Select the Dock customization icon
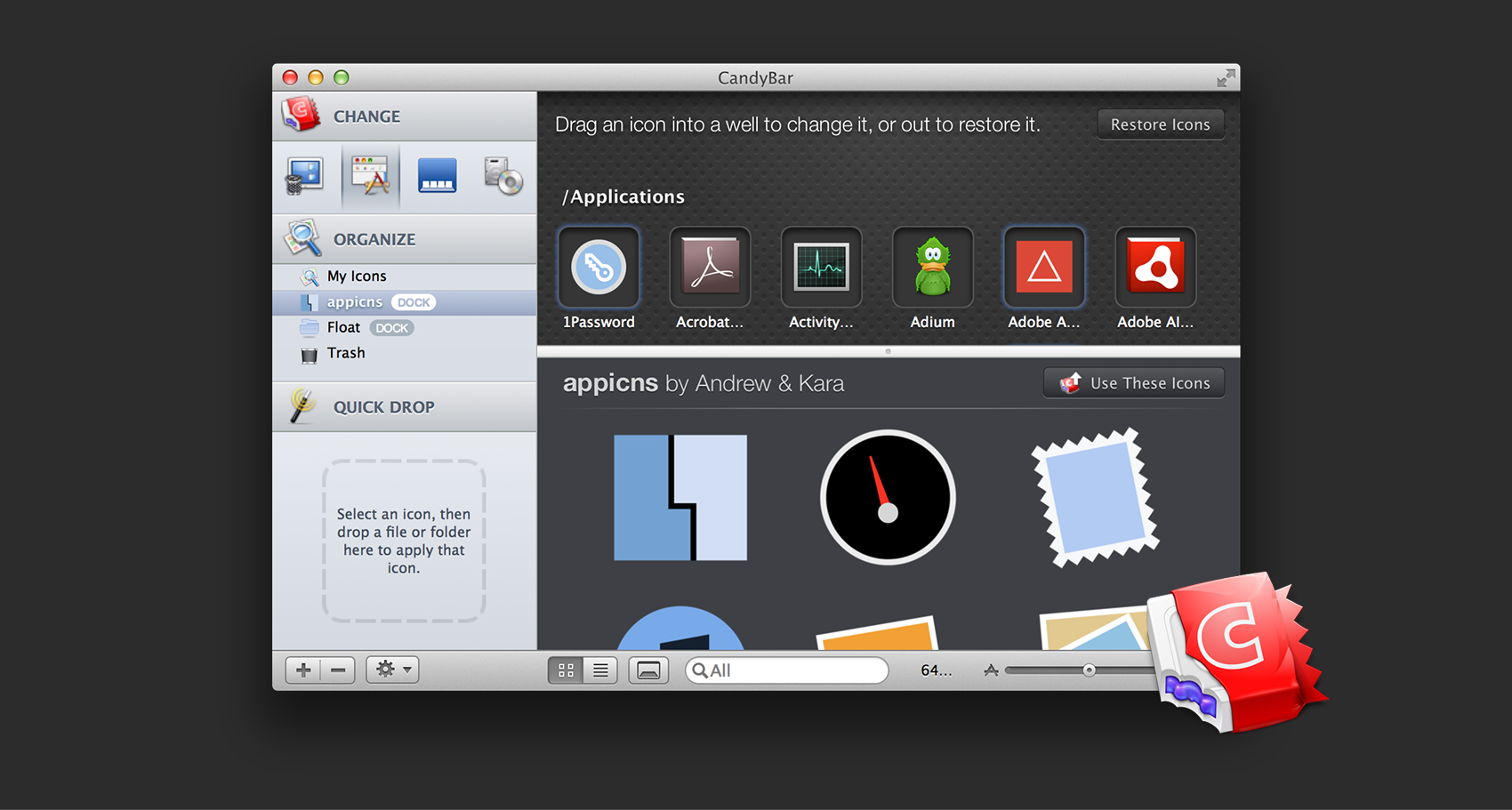The image size is (1512, 810). (437, 175)
